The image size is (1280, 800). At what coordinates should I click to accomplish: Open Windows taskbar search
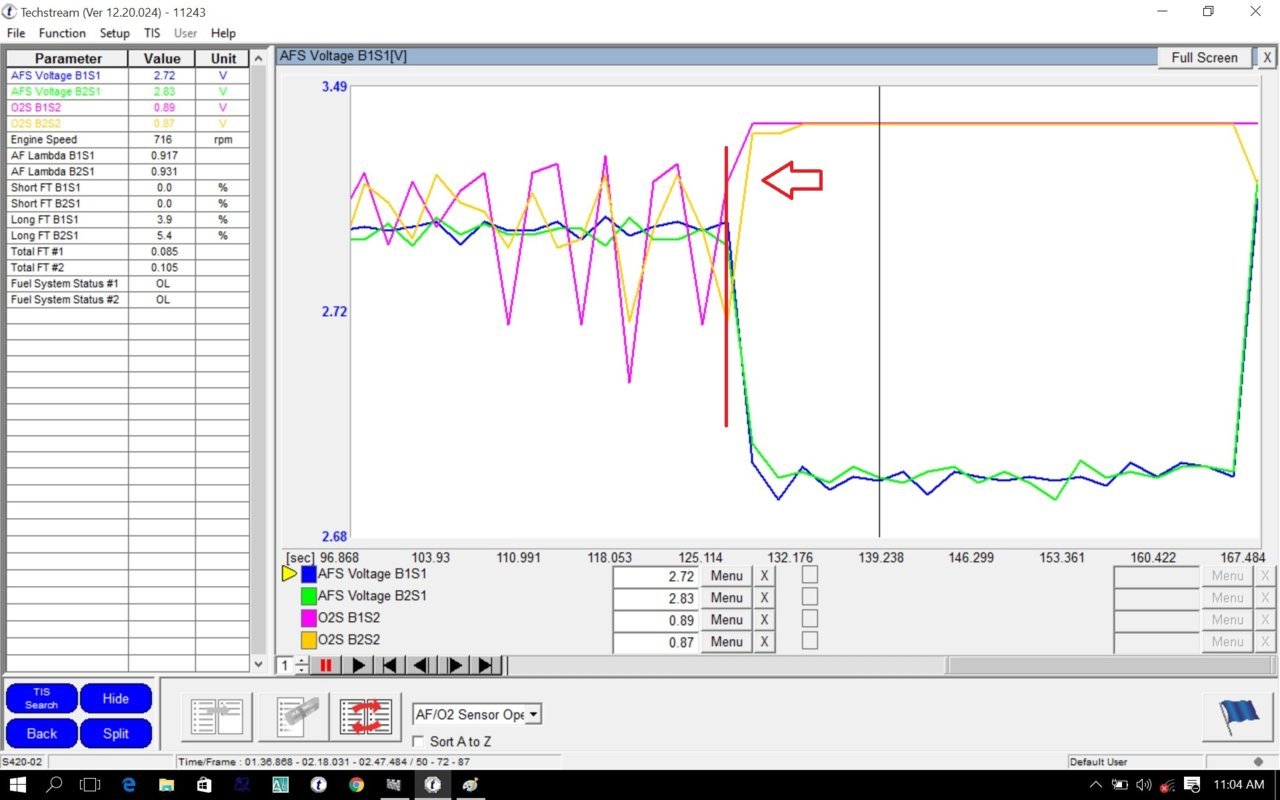coord(53,785)
